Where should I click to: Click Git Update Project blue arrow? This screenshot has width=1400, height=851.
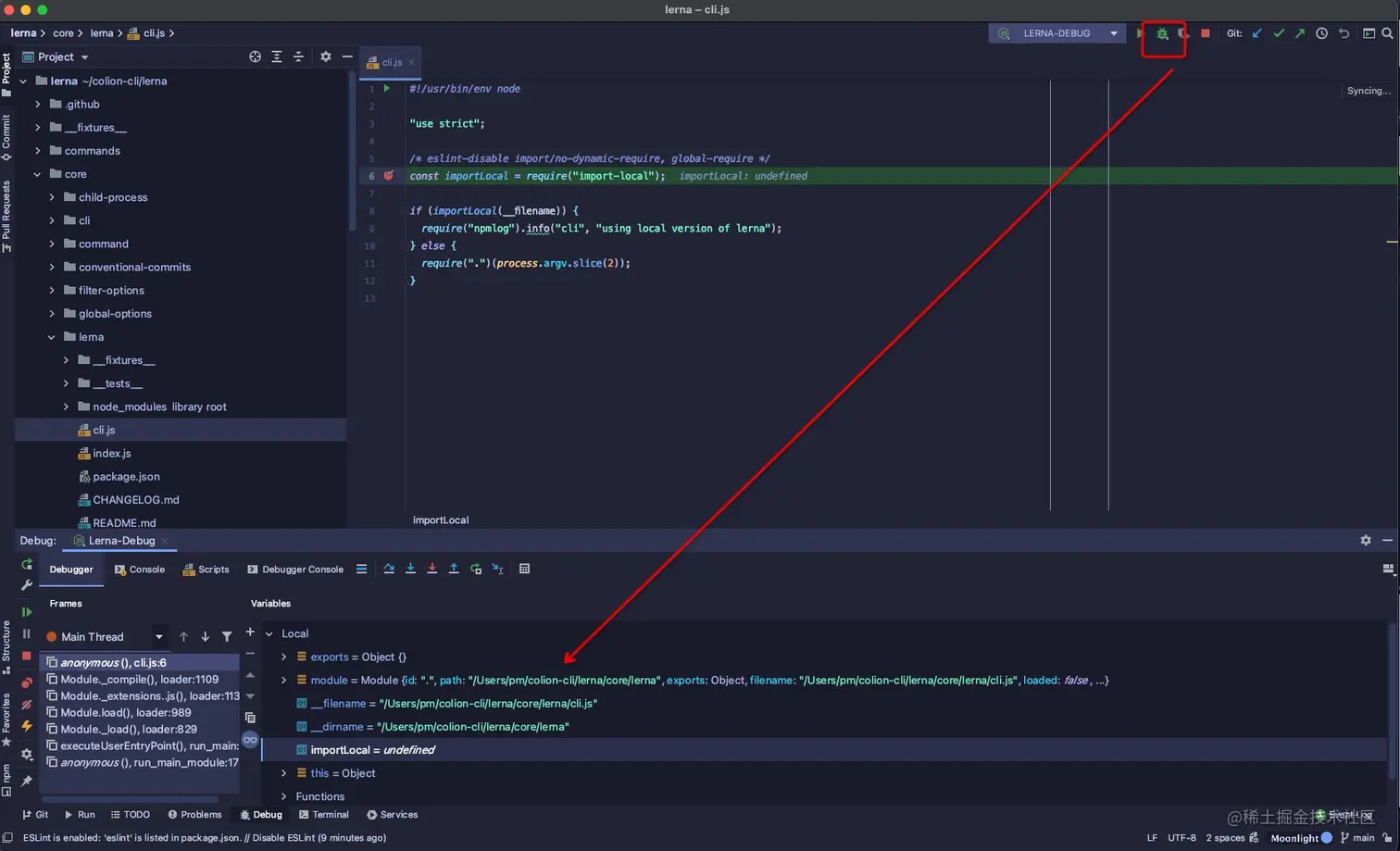click(x=1256, y=33)
